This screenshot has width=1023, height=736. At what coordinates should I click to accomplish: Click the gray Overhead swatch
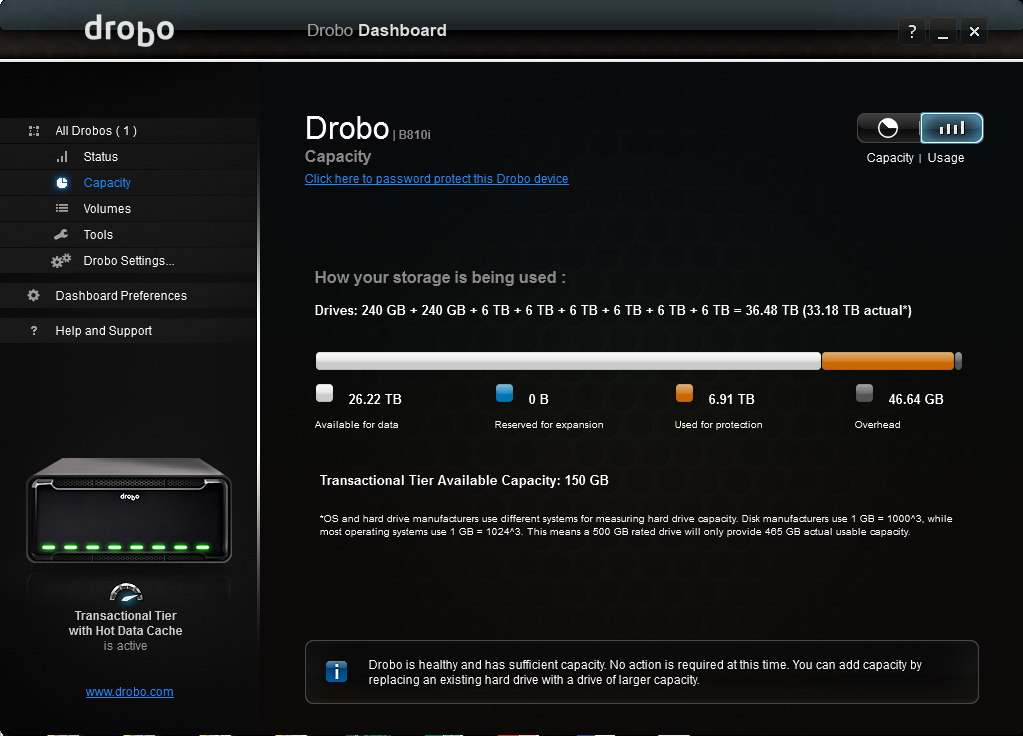864,393
